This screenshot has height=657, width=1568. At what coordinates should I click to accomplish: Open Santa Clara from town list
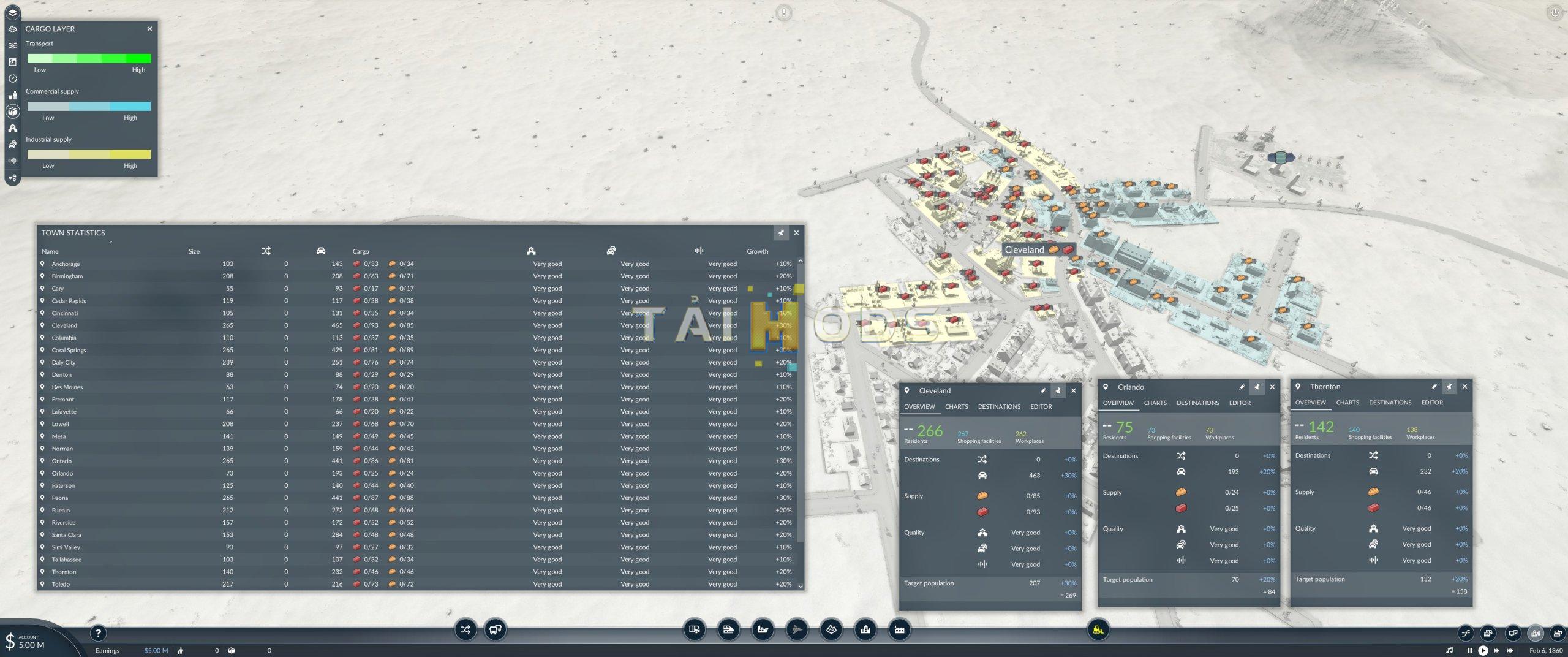pyautogui.click(x=417, y=534)
